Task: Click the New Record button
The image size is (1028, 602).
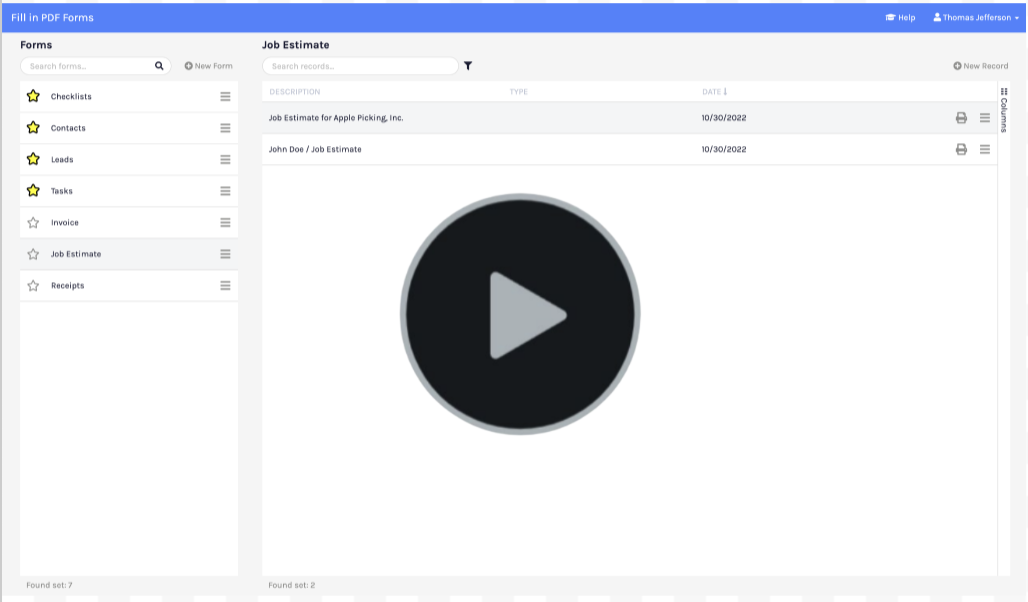Action: coord(980,66)
